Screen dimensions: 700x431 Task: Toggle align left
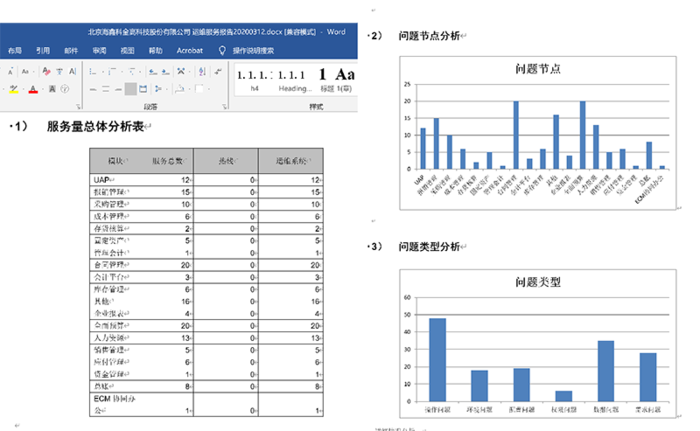[93, 89]
